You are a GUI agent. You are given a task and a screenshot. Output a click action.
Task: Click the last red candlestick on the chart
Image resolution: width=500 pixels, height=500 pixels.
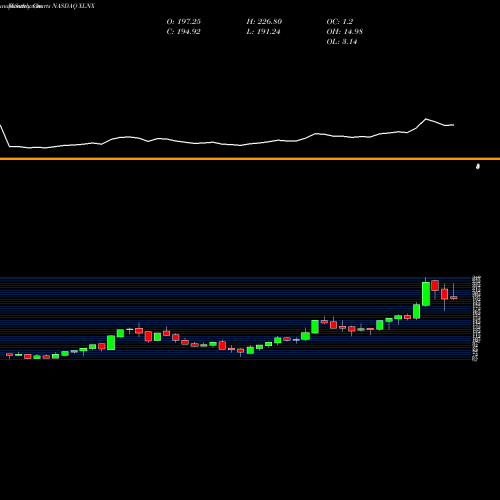click(454, 297)
